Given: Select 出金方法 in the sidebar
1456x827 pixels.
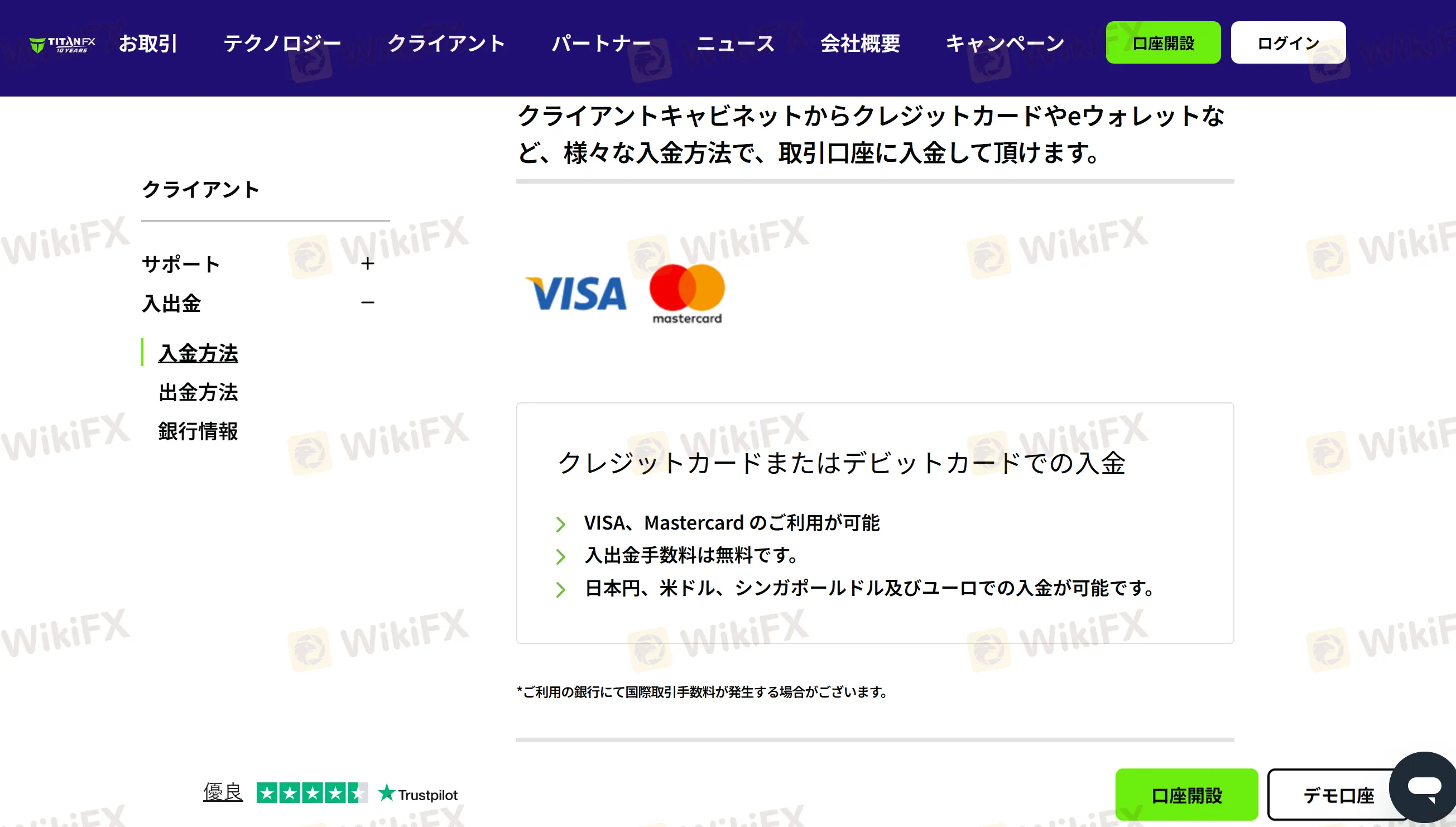Looking at the screenshot, I should point(198,392).
